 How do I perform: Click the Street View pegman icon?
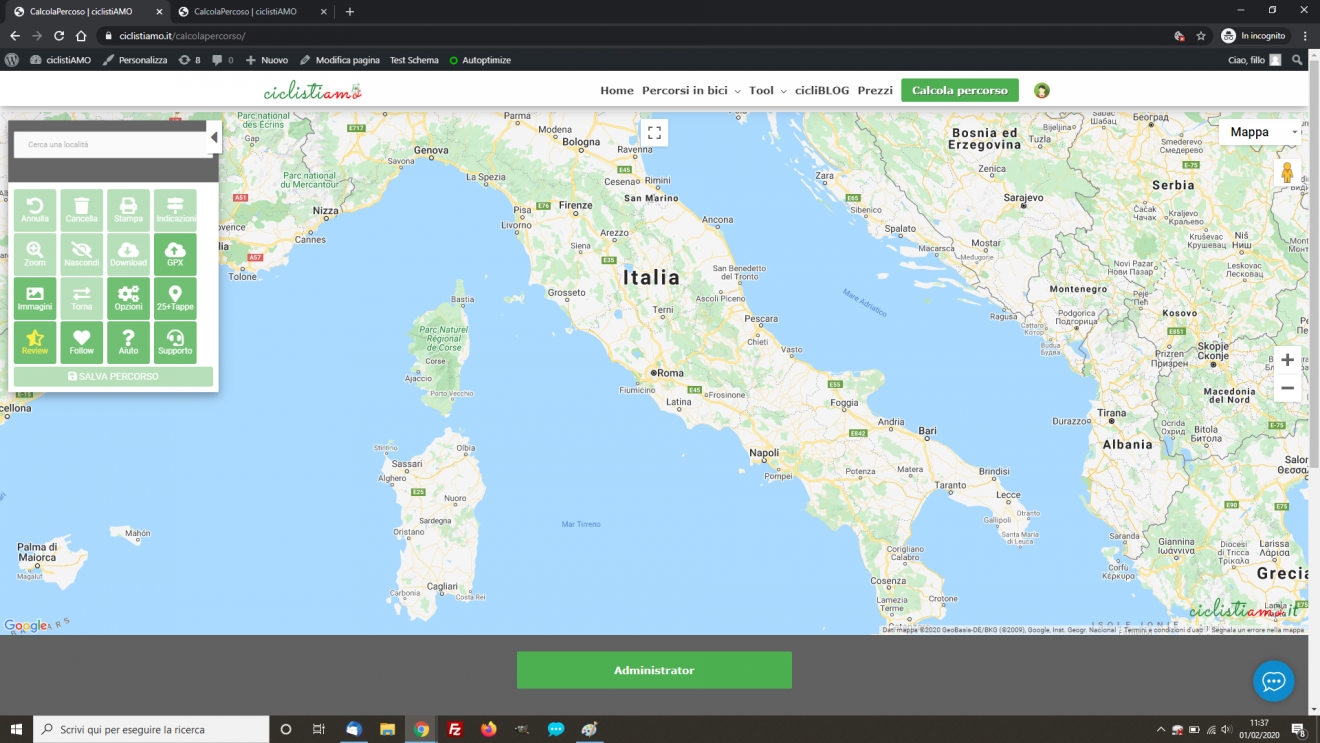tap(1287, 173)
